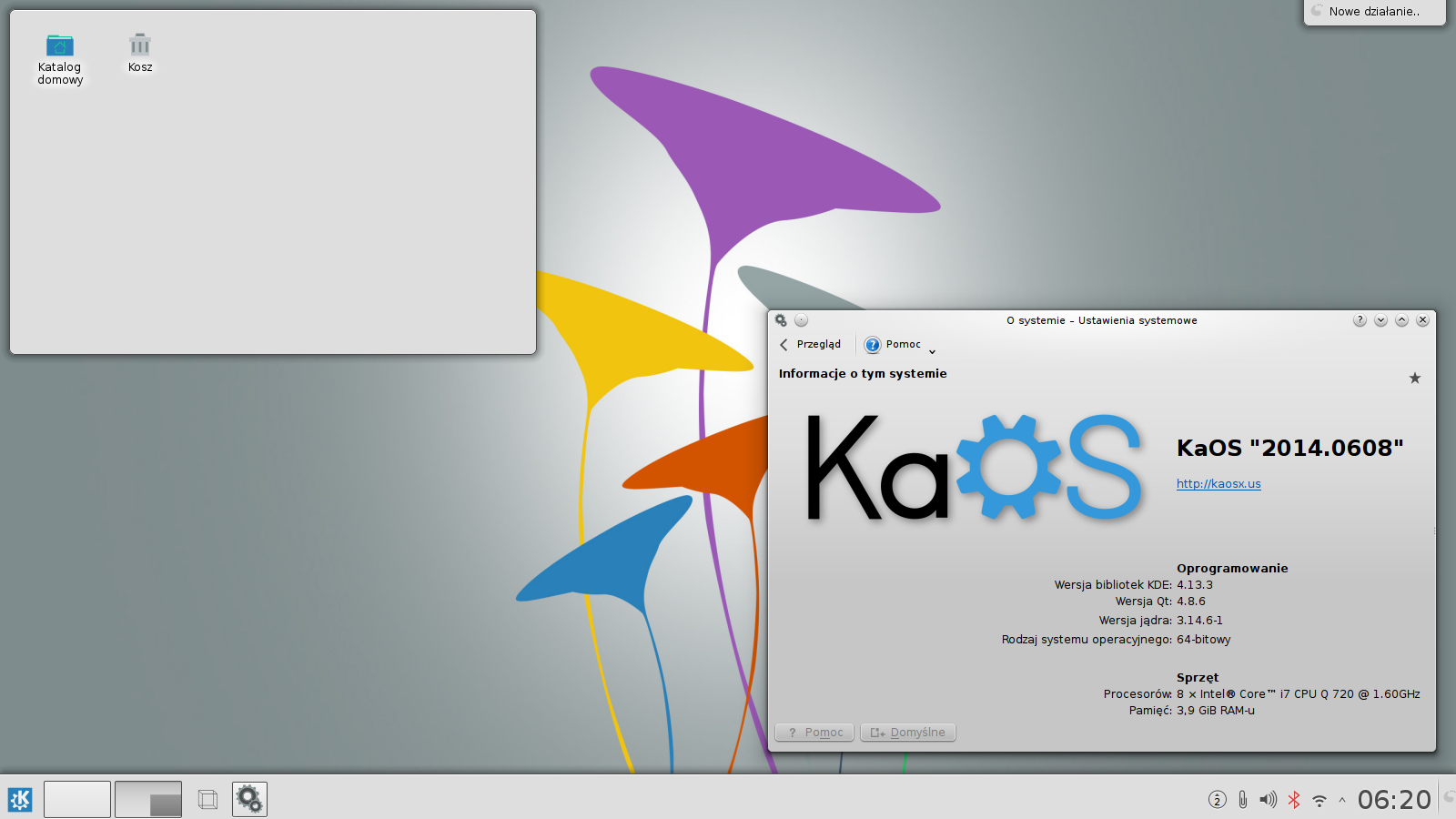Open the Nowe działanie.. activity button

coord(1374,12)
